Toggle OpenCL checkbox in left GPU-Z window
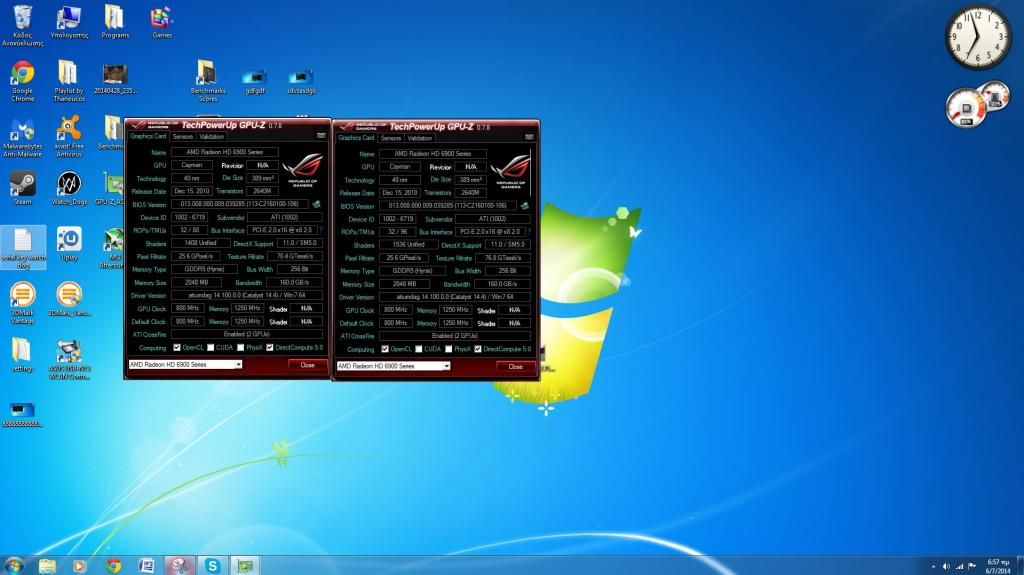Screen dimensions: 1024x575 coord(177,347)
